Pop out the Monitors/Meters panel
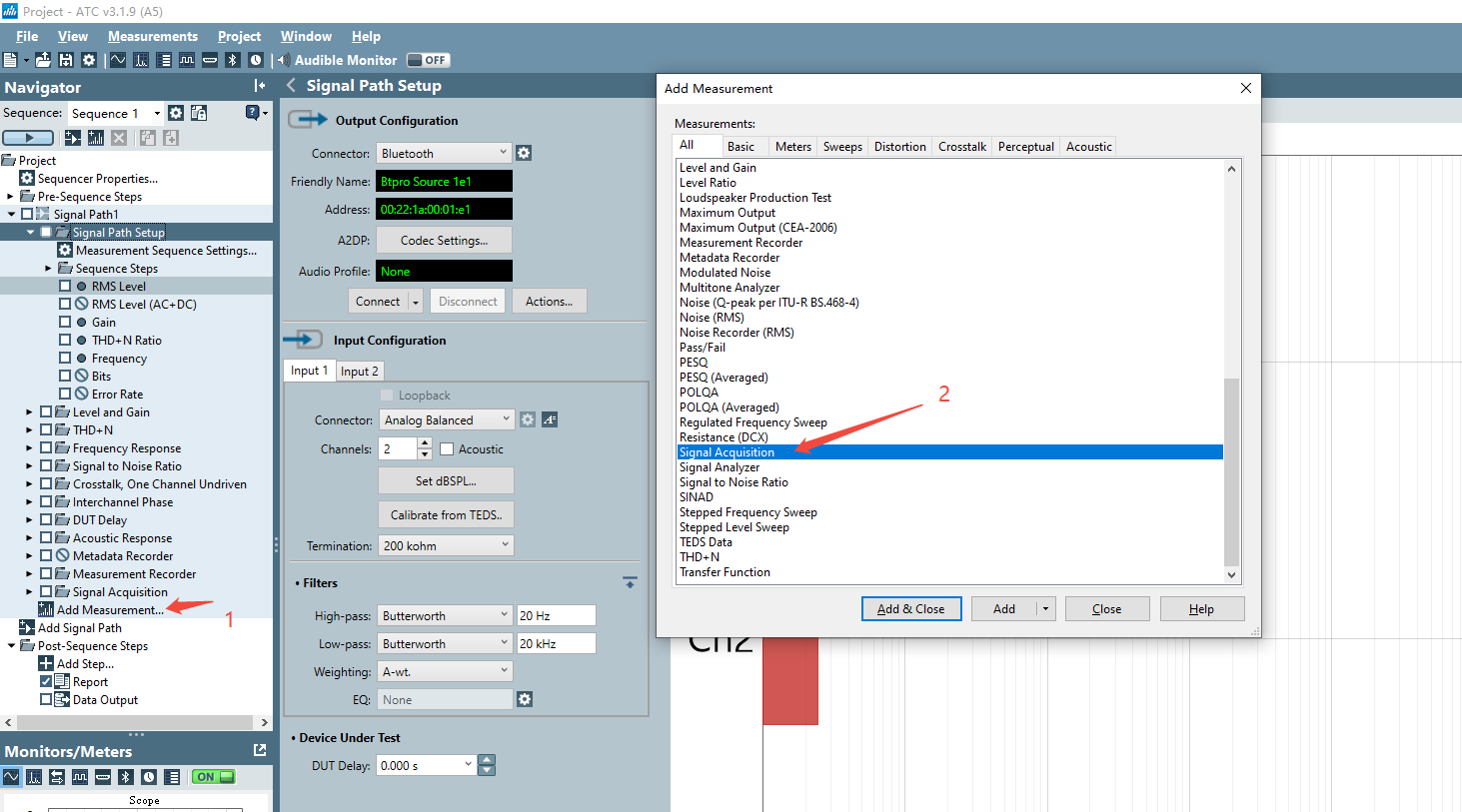The image size is (1462, 812). click(260, 750)
